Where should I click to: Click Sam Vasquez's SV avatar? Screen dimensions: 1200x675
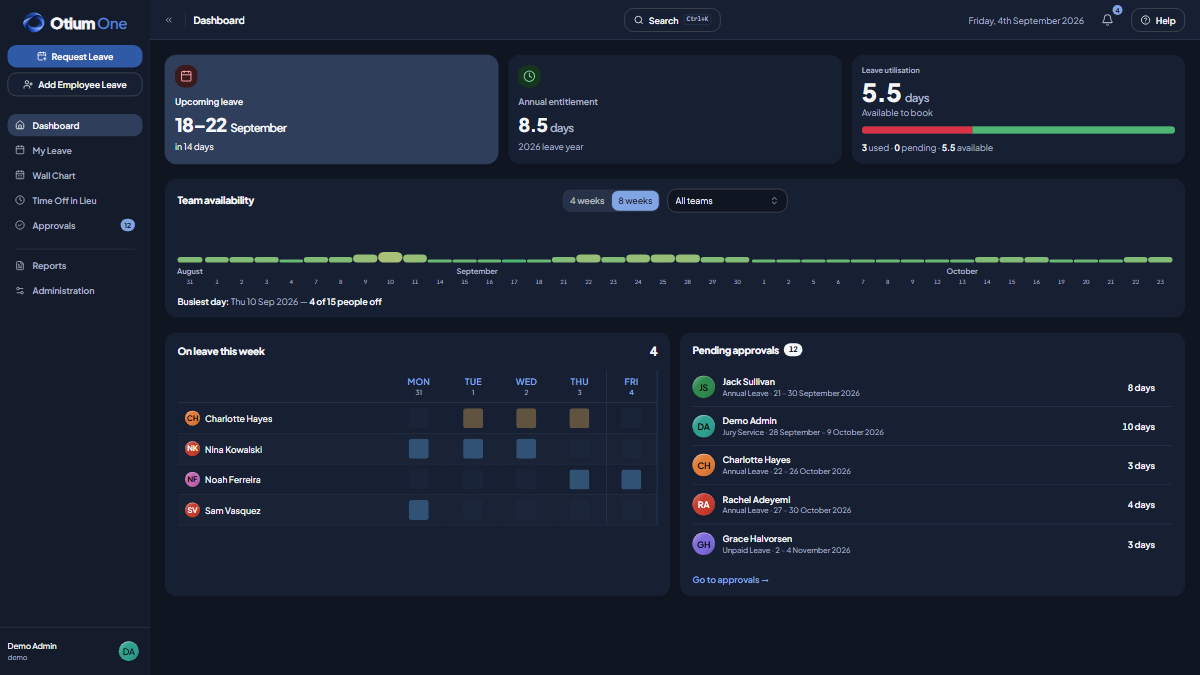[x=193, y=510]
